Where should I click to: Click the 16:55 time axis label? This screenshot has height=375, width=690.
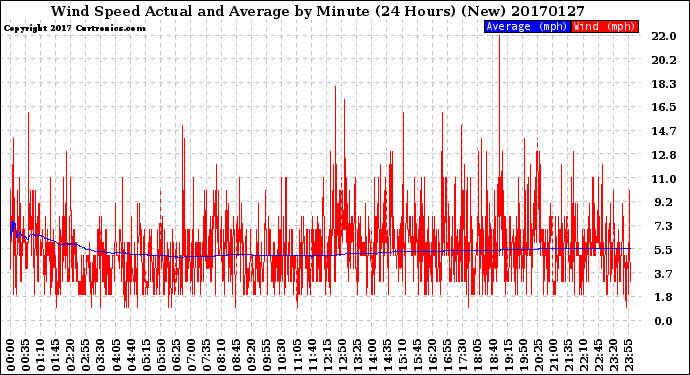pos(448,355)
